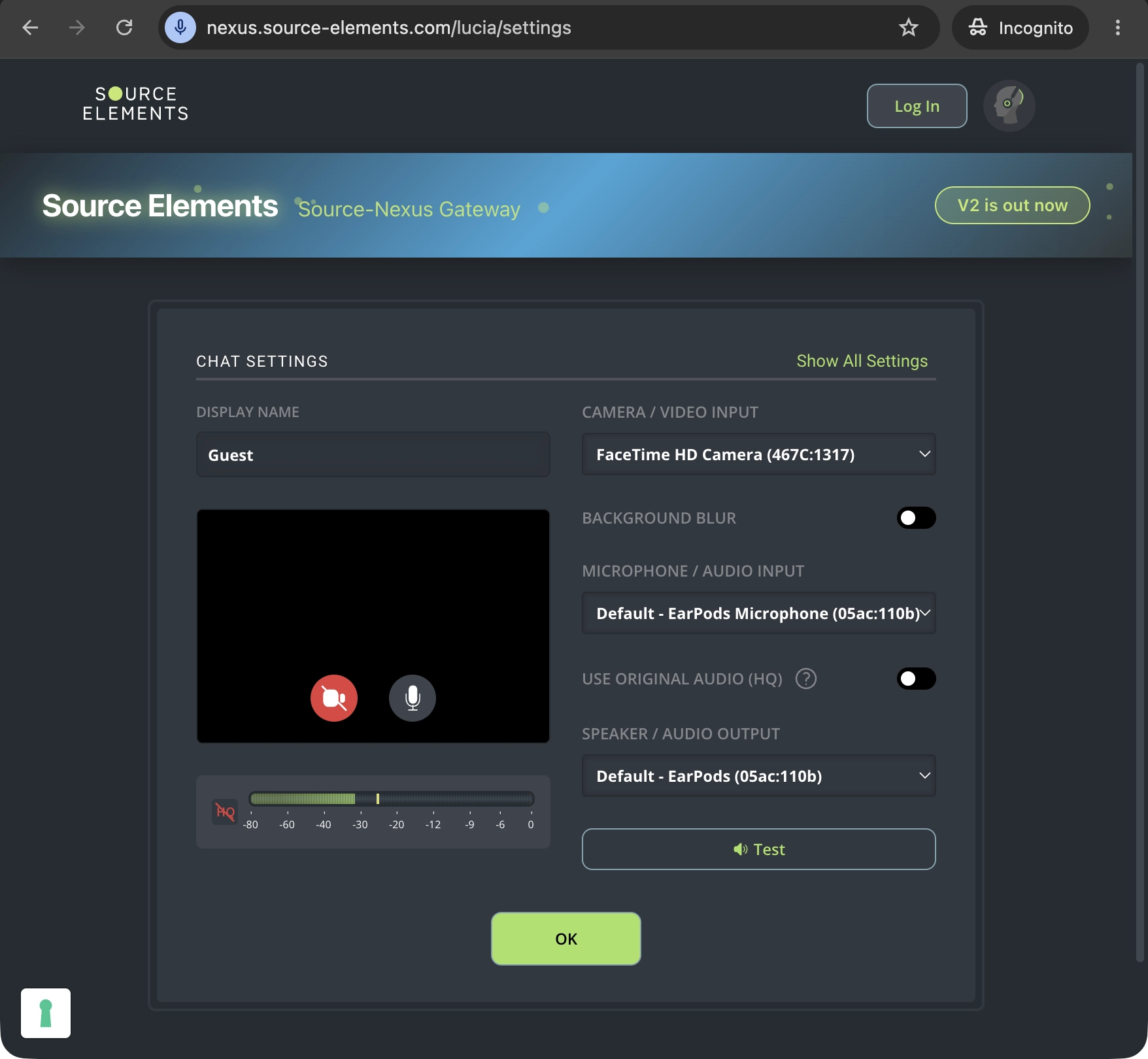Screen dimensions: 1148x1059
Task: Click the audio level meter bar
Action: (391, 799)
